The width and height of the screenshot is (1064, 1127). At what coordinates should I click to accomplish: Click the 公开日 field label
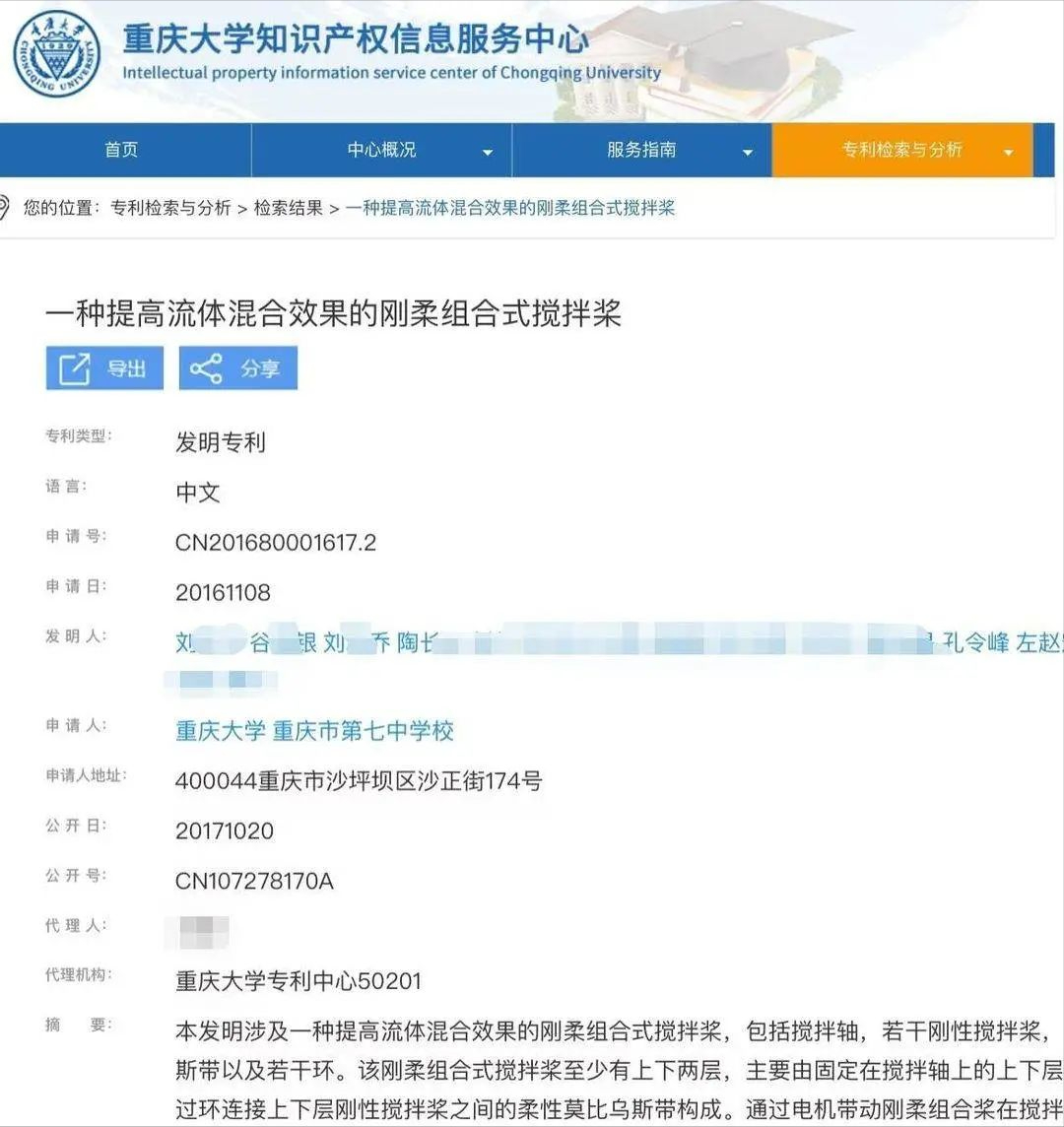pos(76,826)
